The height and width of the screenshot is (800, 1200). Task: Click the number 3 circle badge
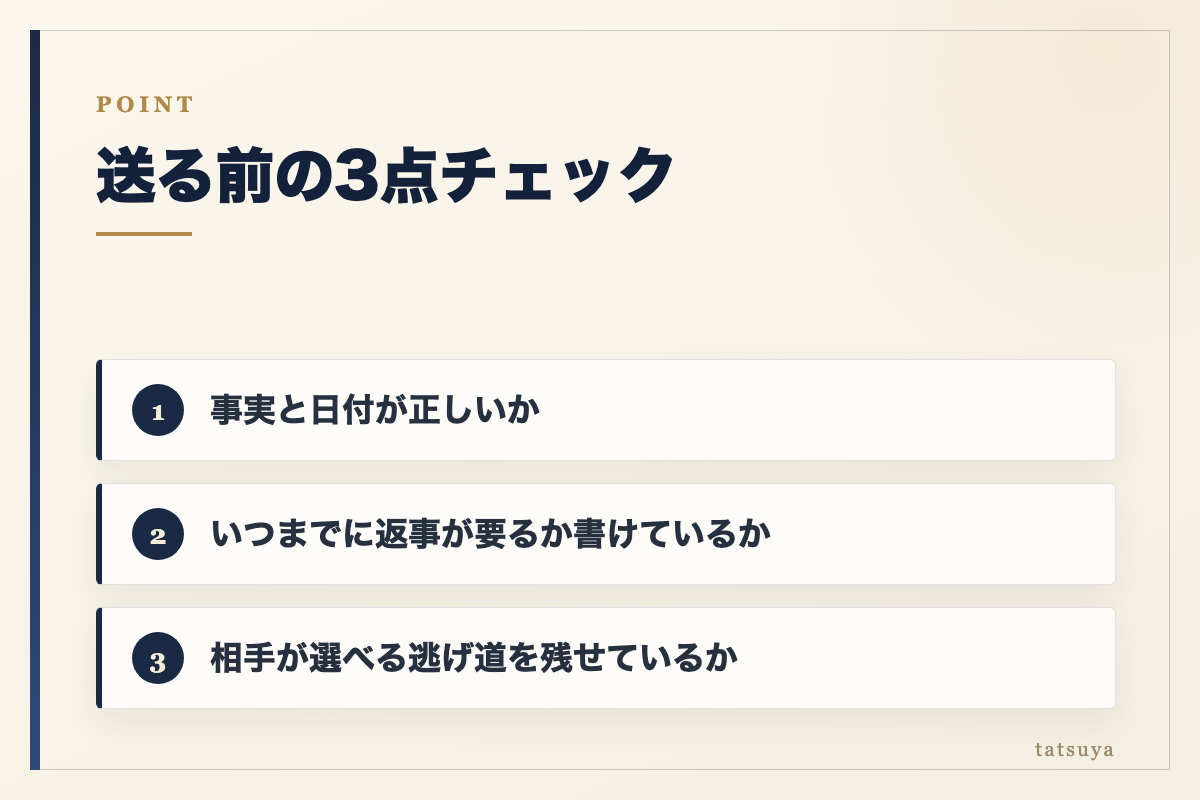point(158,658)
